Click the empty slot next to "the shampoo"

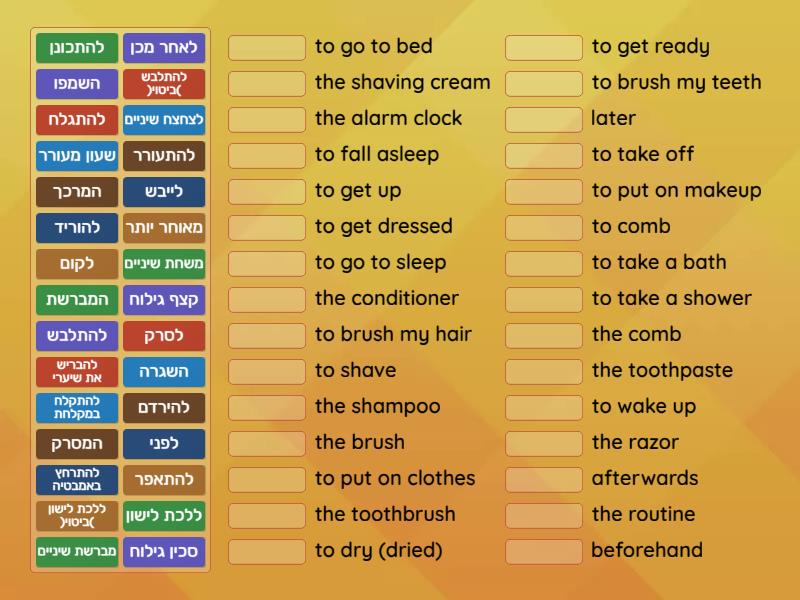(x=267, y=407)
